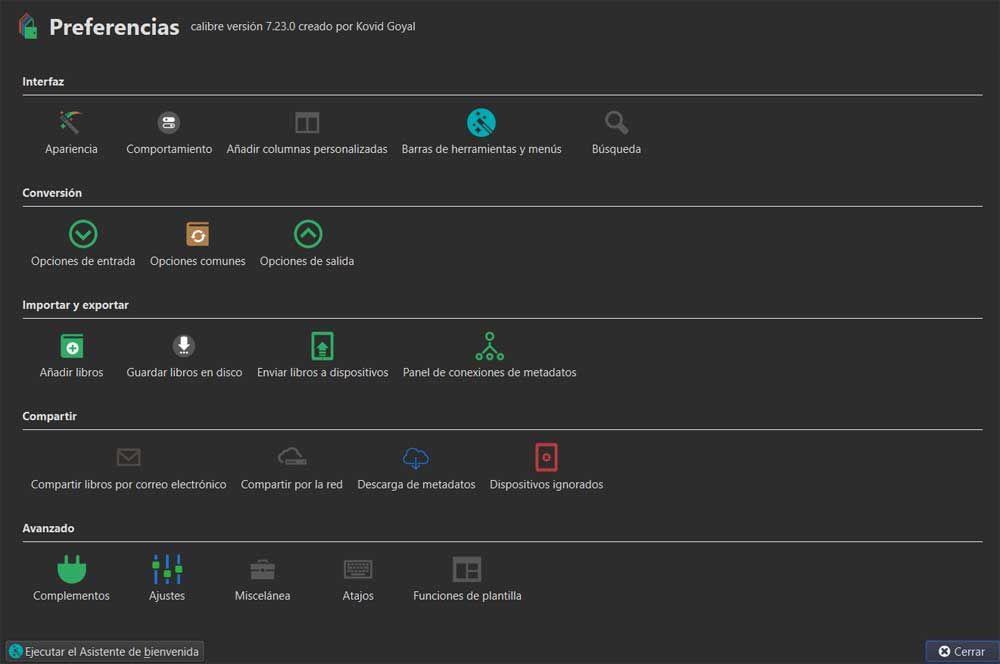Open Guardar libros en disco settings

[184, 346]
